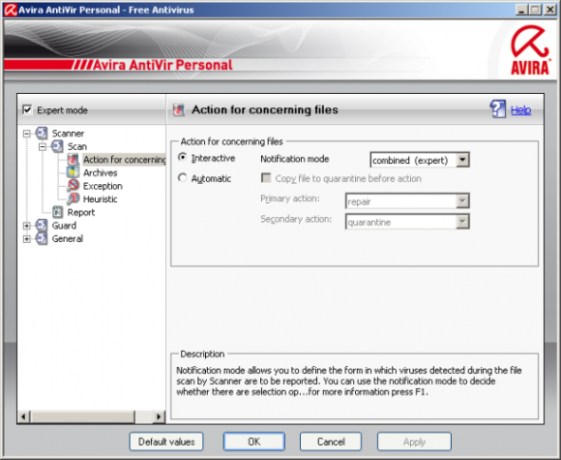Open the Help link
561x460 pixels.
[x=521, y=110]
